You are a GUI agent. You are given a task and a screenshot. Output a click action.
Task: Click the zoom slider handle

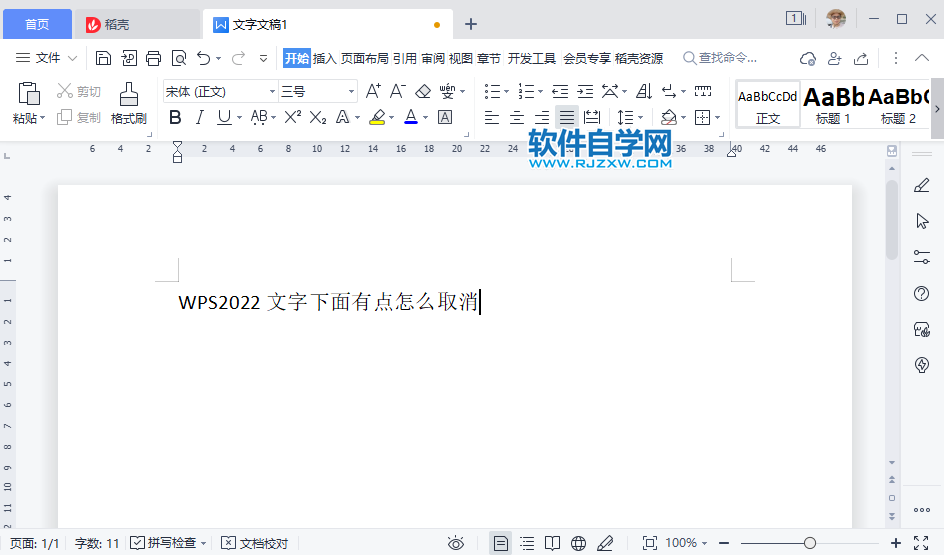(810, 543)
